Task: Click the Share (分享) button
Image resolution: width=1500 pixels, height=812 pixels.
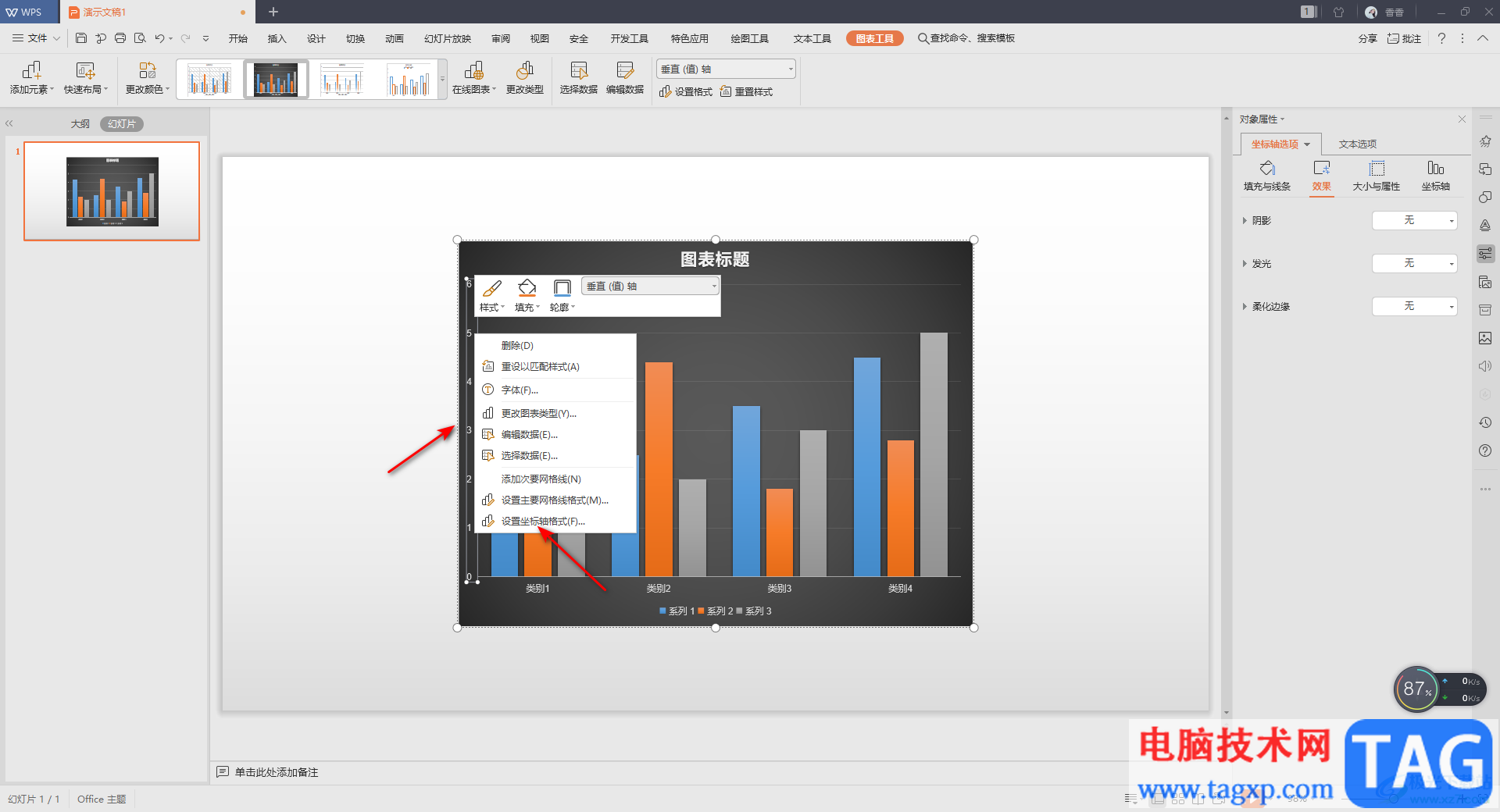Action: (x=1368, y=38)
